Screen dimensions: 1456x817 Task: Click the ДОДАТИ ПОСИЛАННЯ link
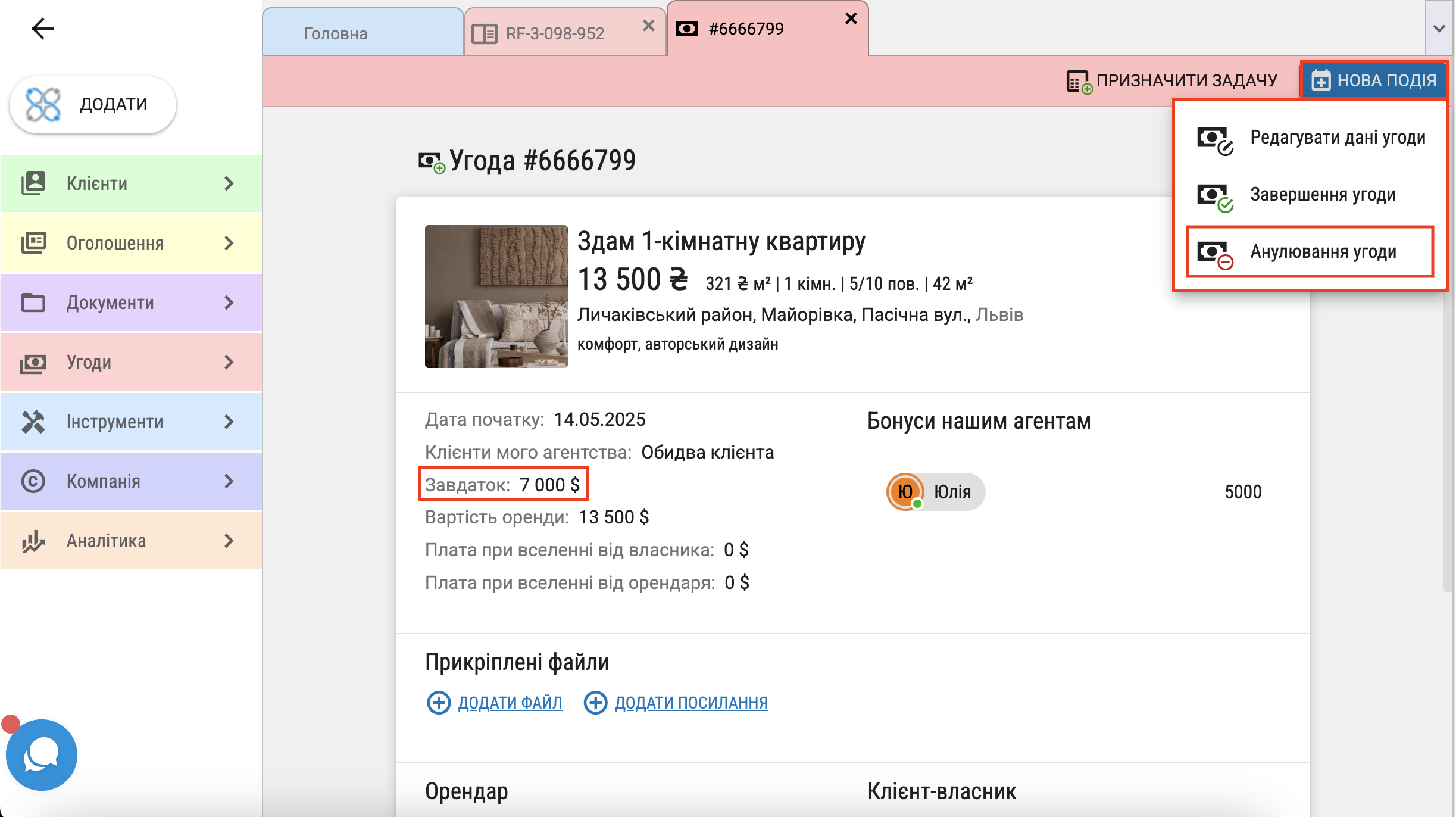(690, 703)
